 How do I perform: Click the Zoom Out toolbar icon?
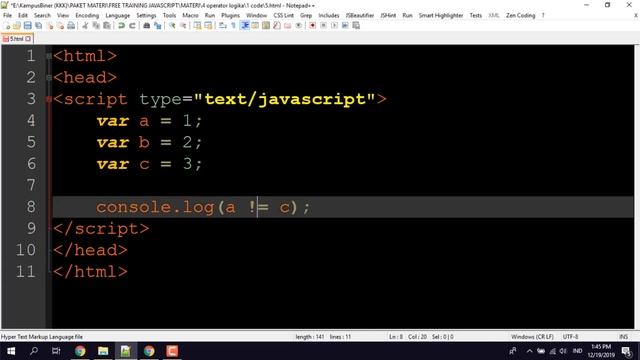[x=183, y=25]
